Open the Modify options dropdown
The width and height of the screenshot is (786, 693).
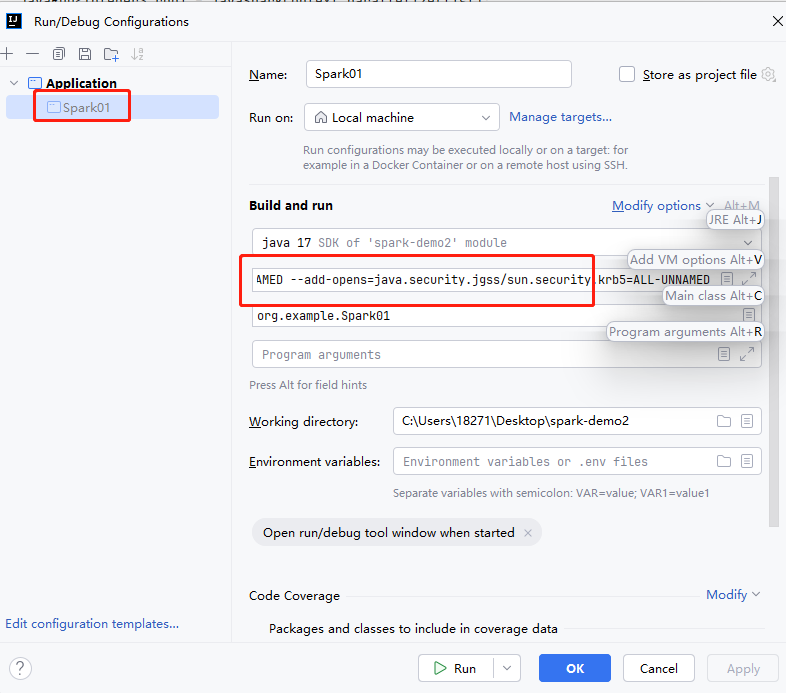(663, 205)
